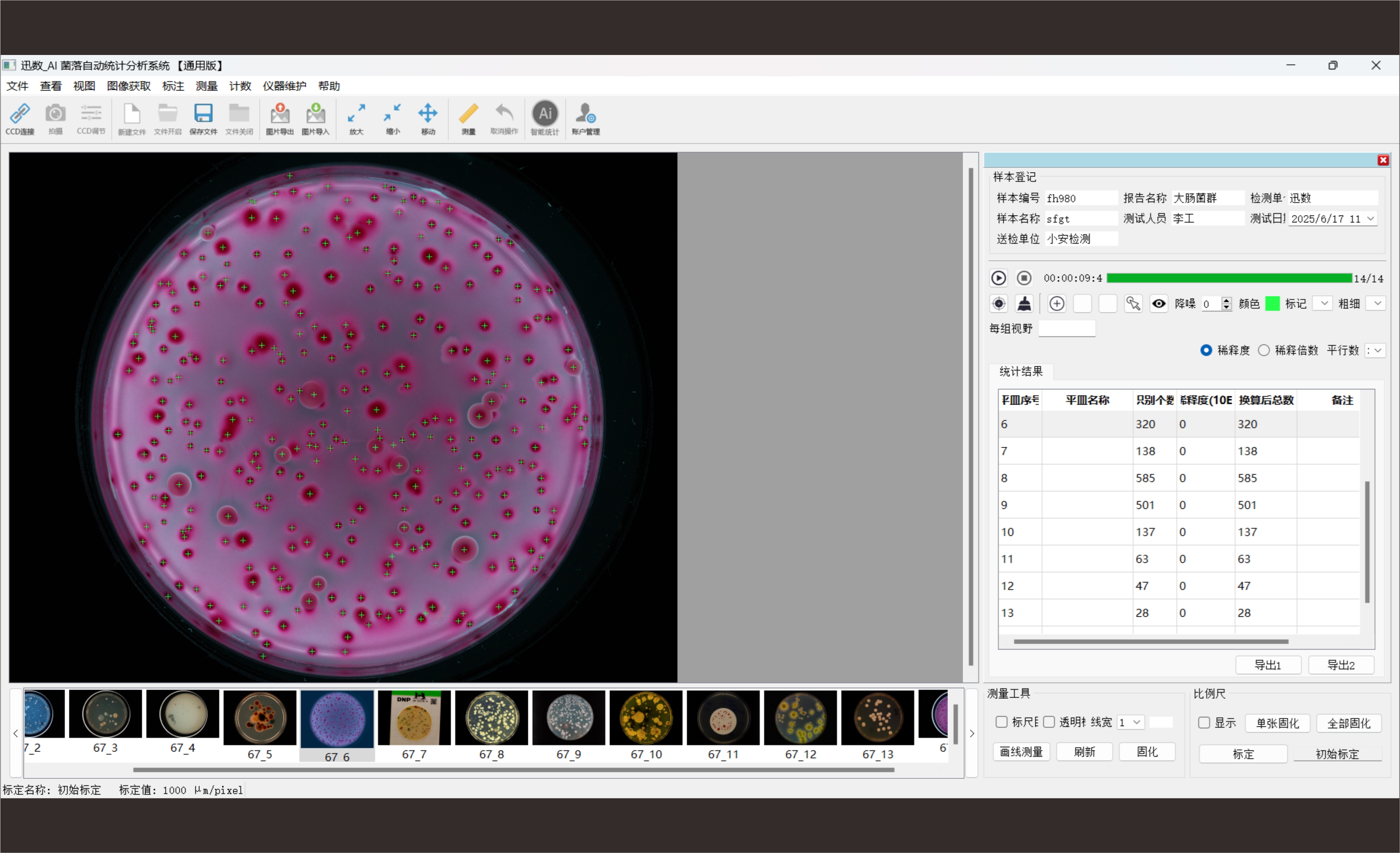This screenshot has height=853, width=1400.
Task: Open the 仪器维护 menu
Action: tap(284, 86)
